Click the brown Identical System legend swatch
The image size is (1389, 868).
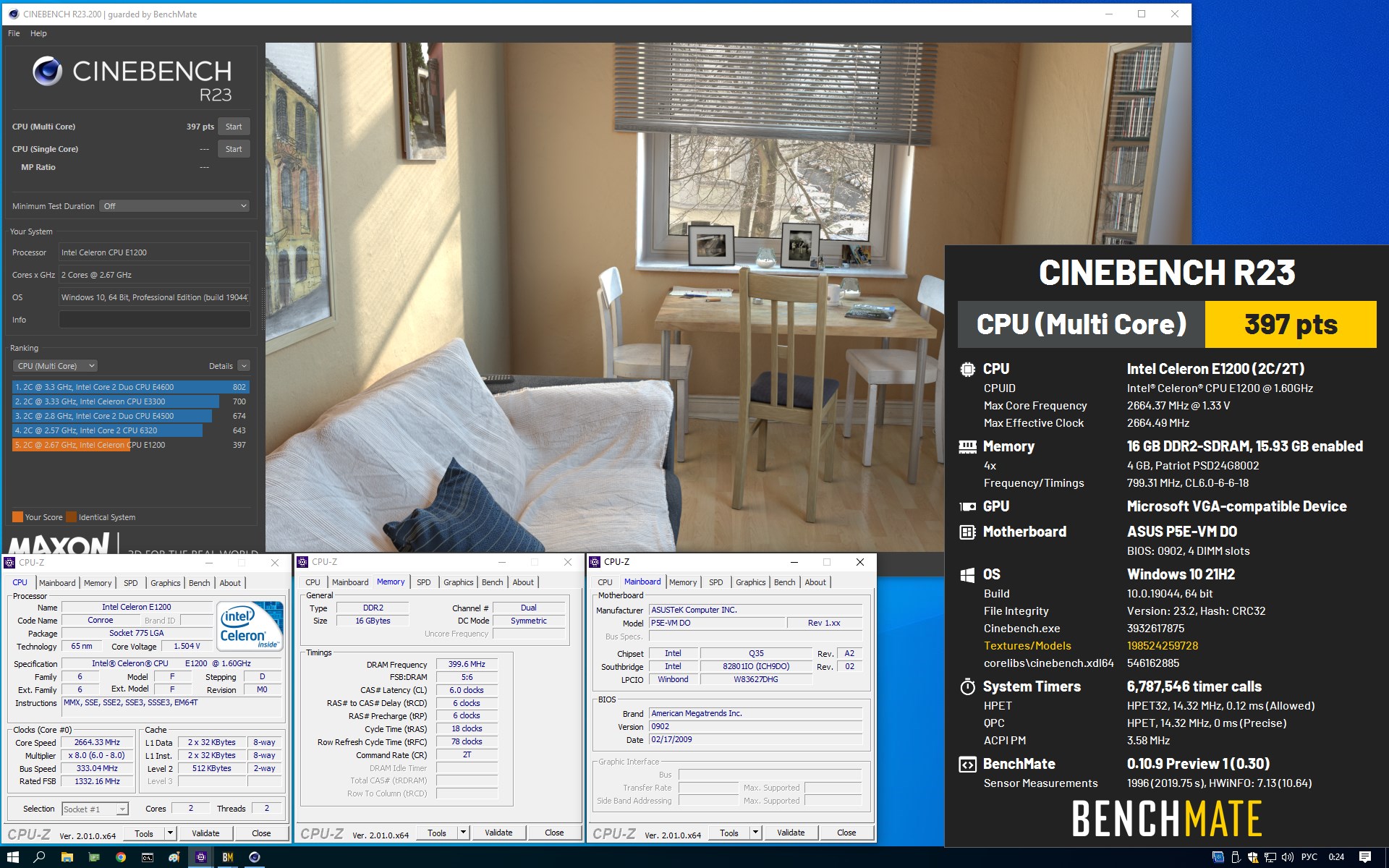tap(71, 517)
